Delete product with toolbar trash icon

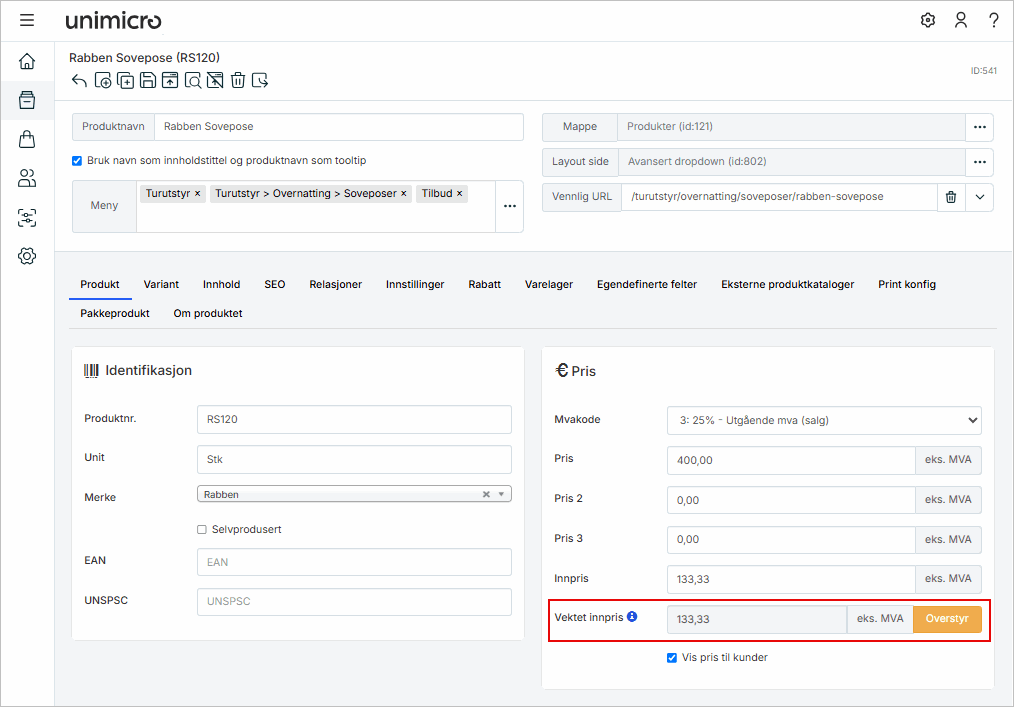[x=238, y=80]
